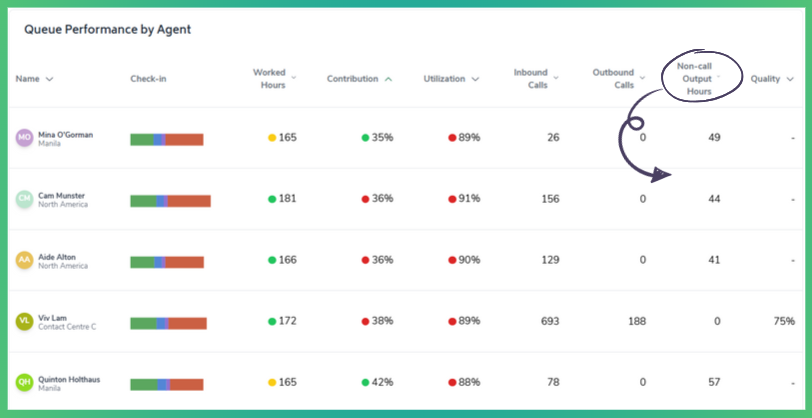The width and height of the screenshot is (812, 418).
Task: Open Mina O'Gorman's agent name
Action: coord(65,135)
